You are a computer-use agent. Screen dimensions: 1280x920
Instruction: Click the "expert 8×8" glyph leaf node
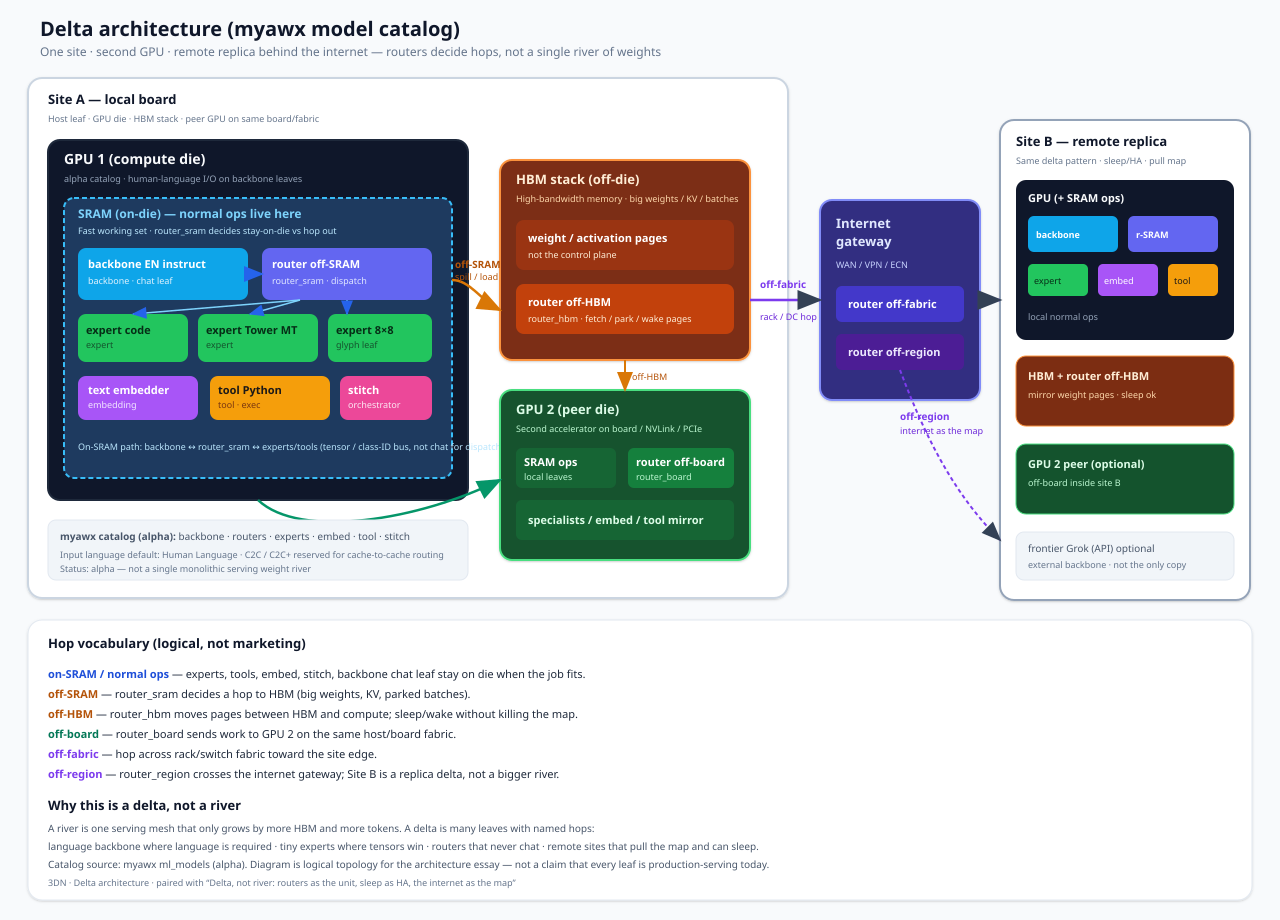(x=380, y=338)
